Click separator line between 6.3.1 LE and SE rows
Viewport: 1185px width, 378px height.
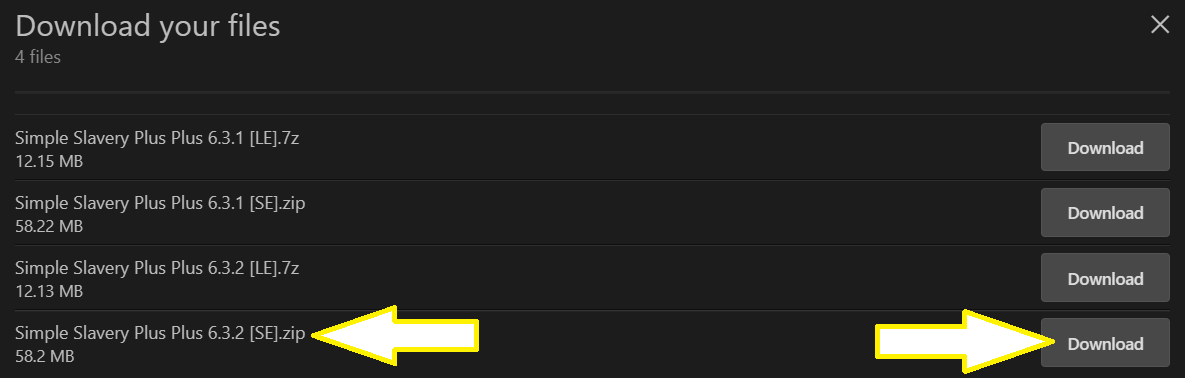point(592,180)
